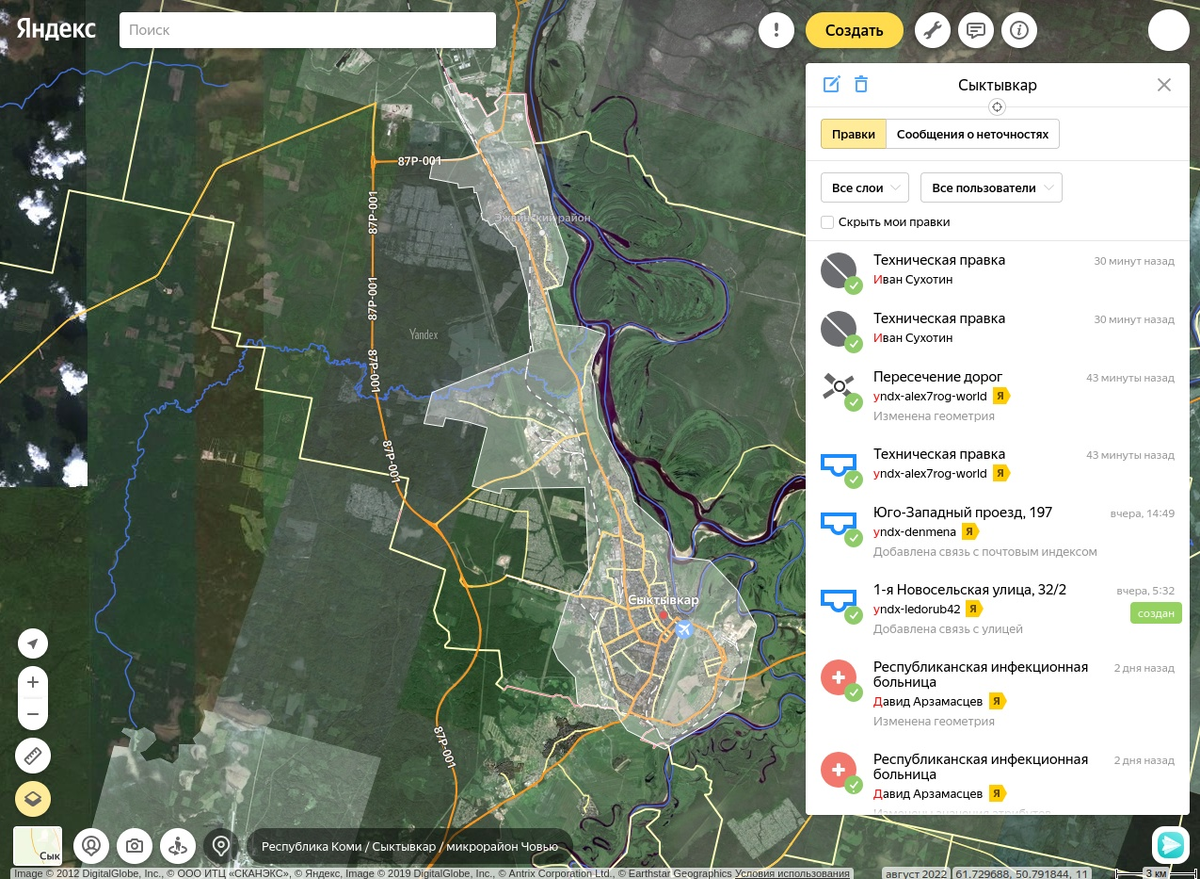Click the август 2022 imagery date
Image resolution: width=1200 pixels, height=879 pixels.
click(915, 873)
